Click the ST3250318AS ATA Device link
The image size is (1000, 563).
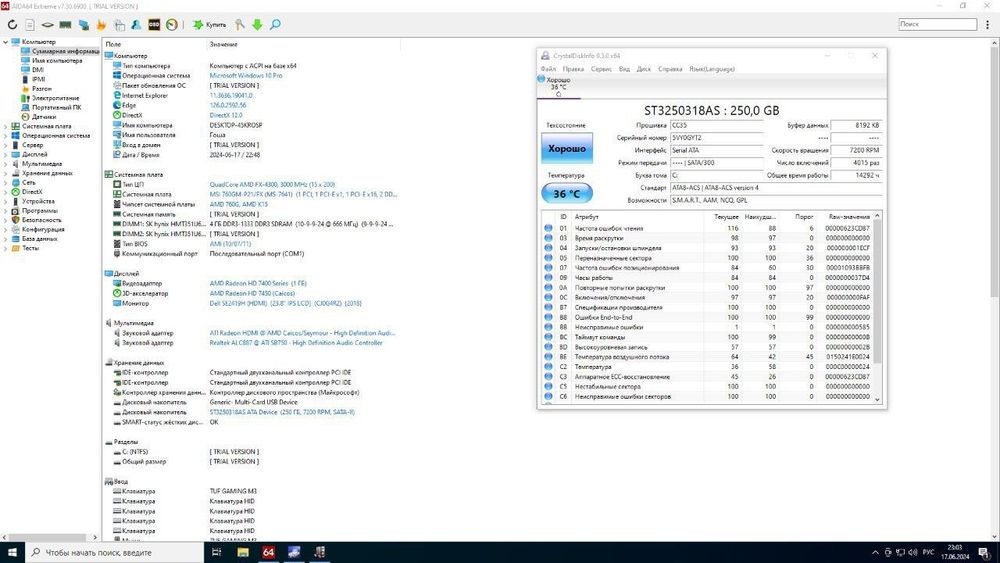tap(282, 412)
